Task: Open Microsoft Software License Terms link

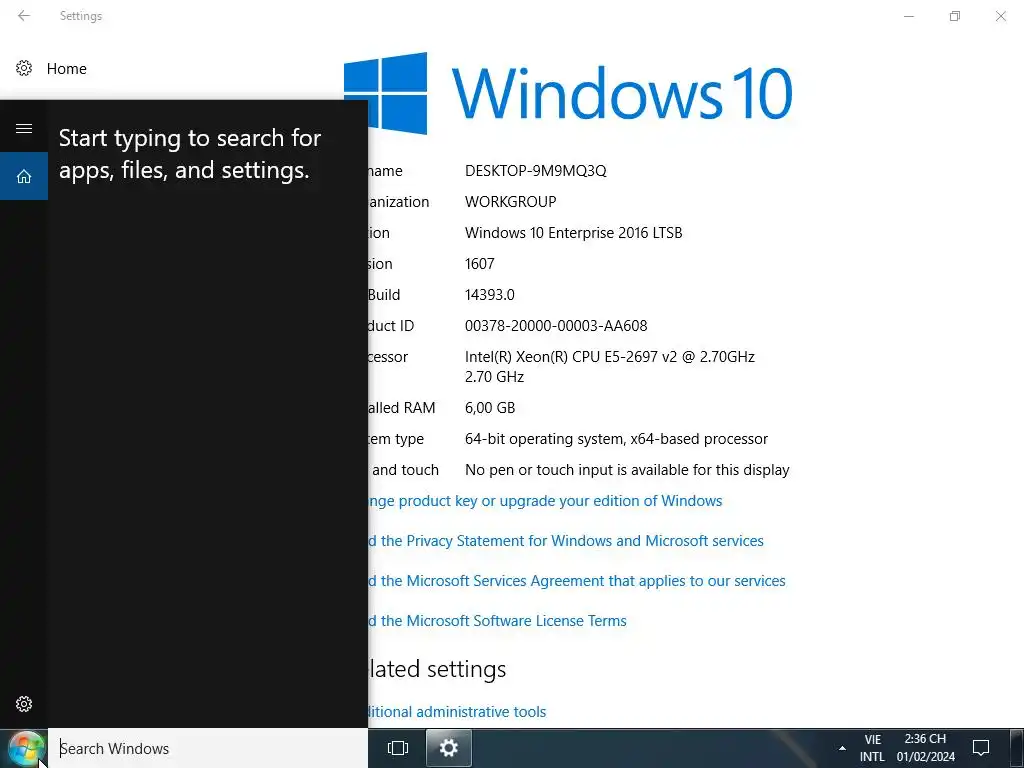Action: 497,620
